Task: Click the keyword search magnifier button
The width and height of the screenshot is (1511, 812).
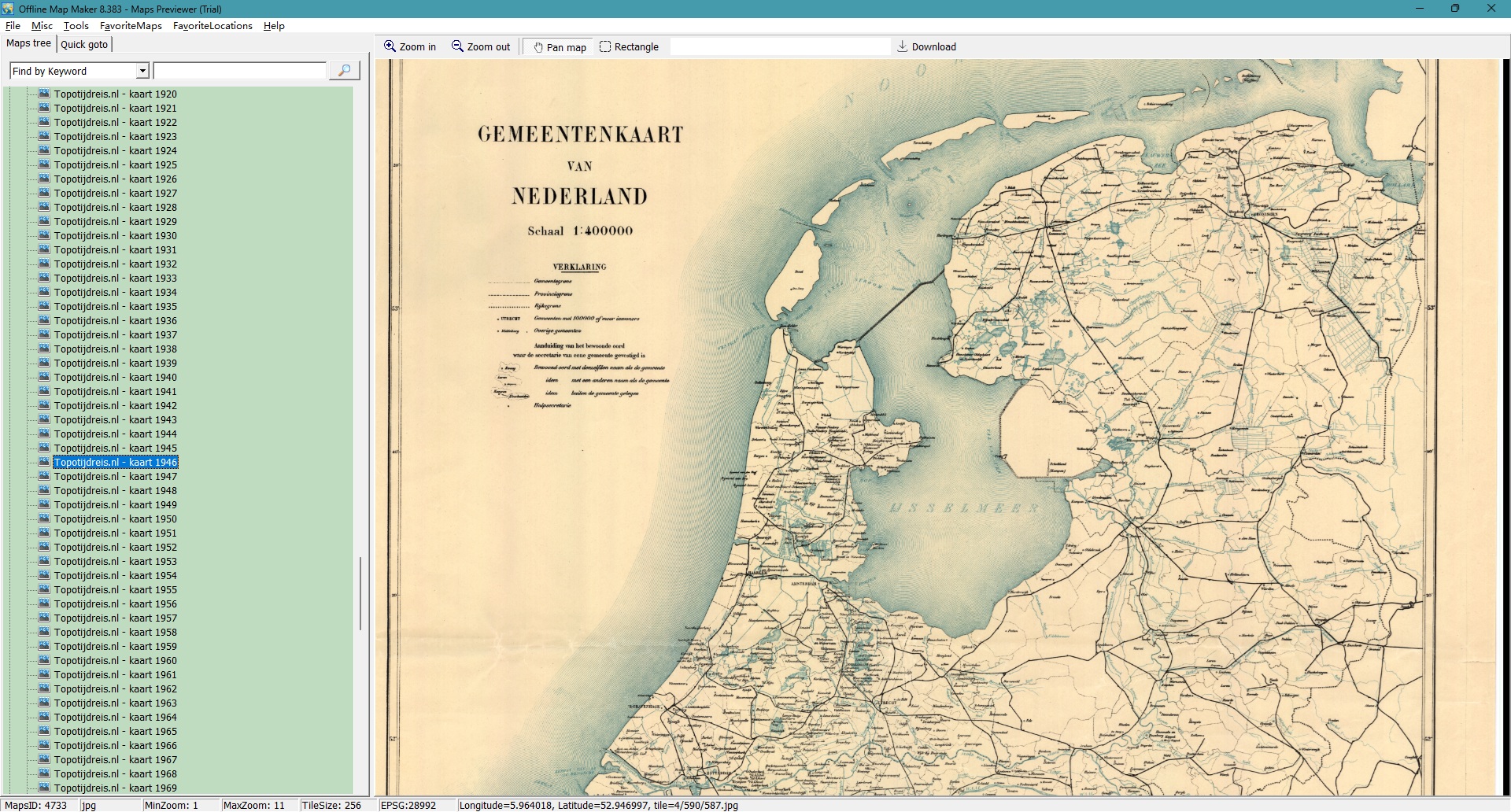Action: point(344,71)
